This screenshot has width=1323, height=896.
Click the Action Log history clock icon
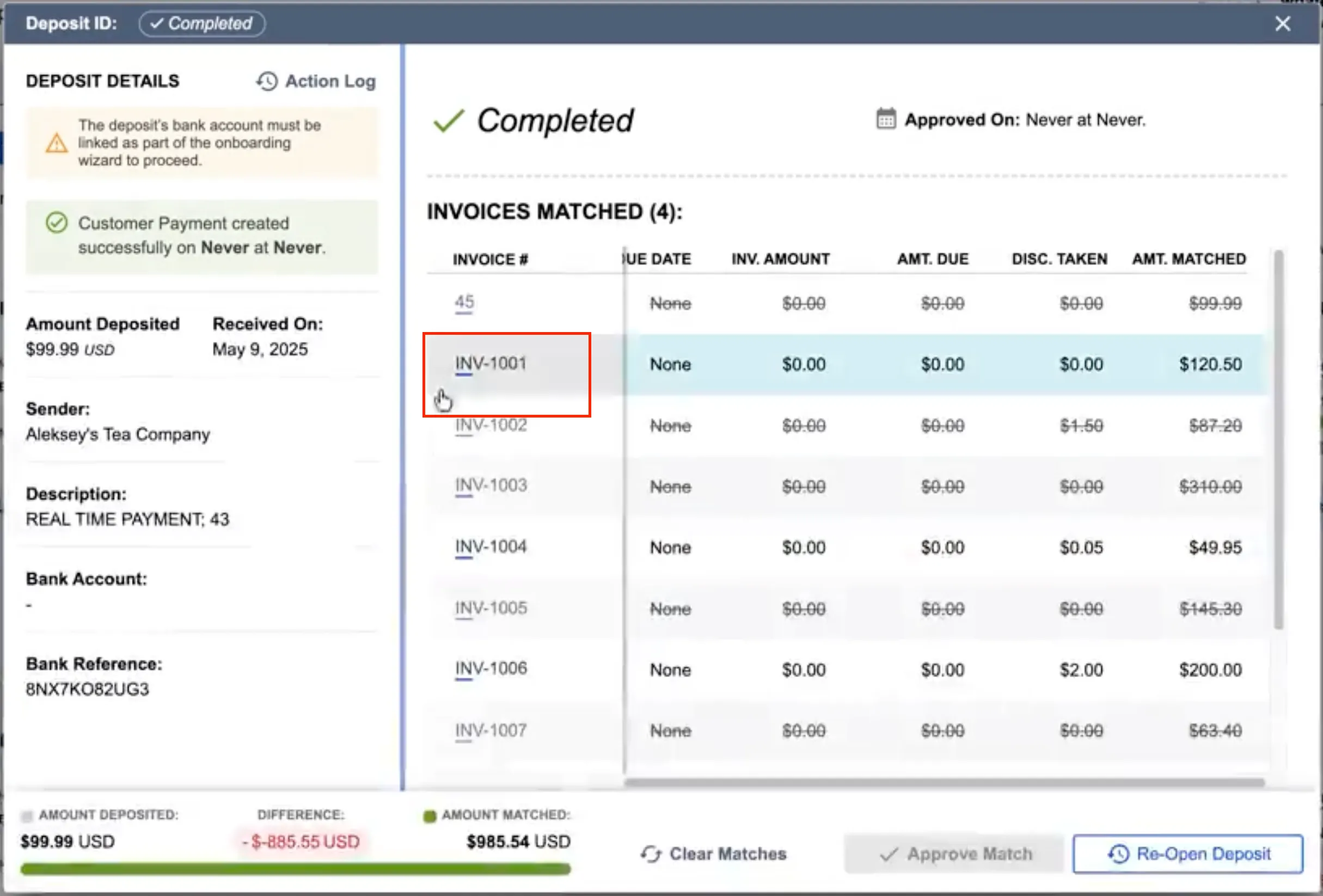point(267,82)
